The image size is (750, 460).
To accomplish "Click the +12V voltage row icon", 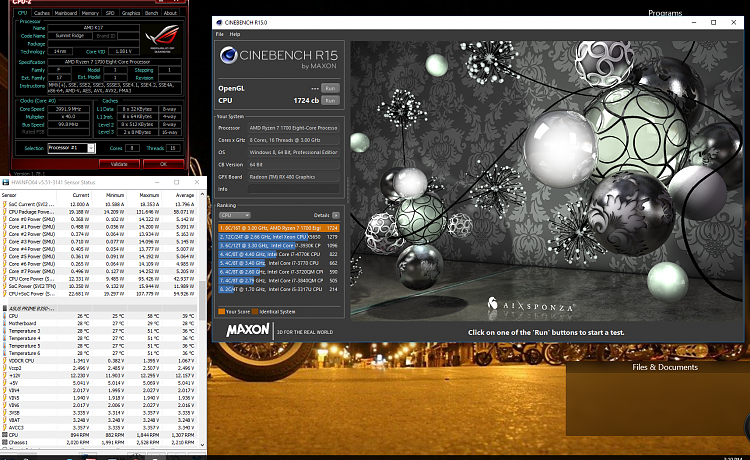I will pos(5,375).
